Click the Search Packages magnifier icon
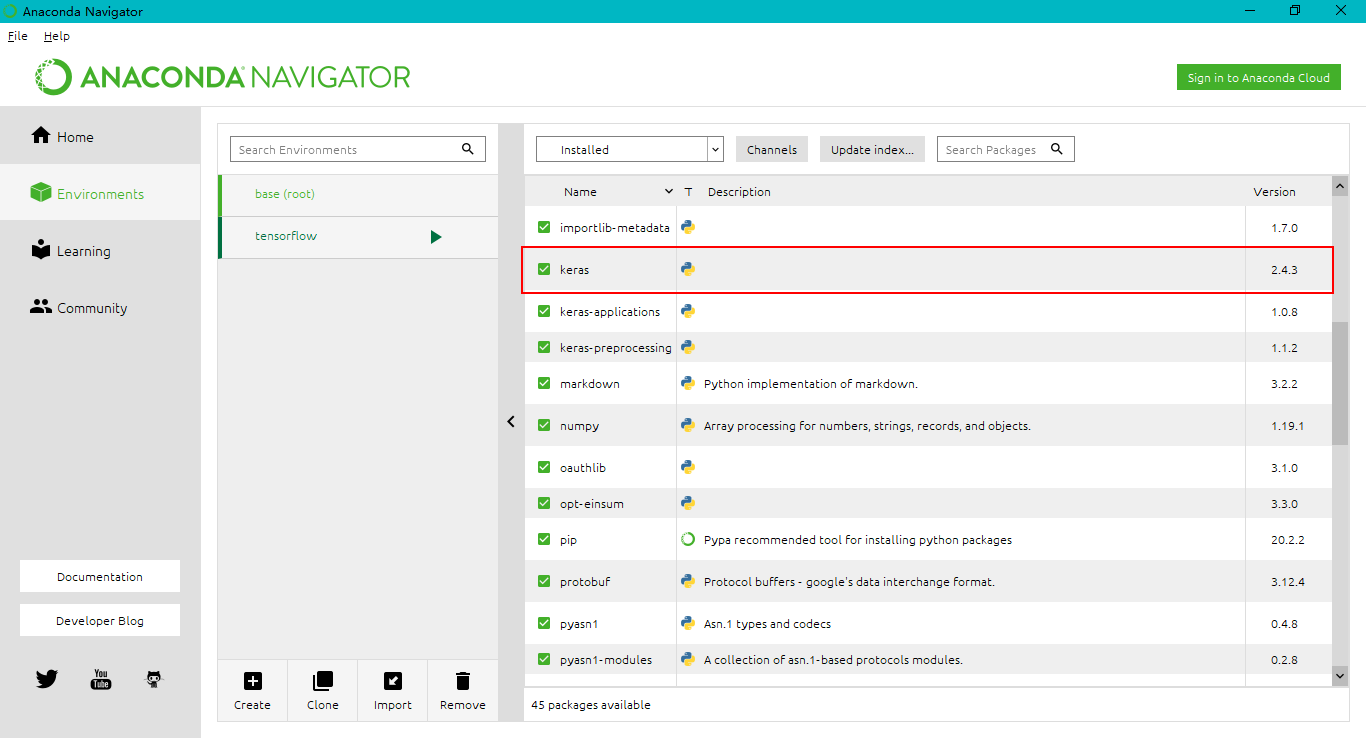 (x=1057, y=149)
